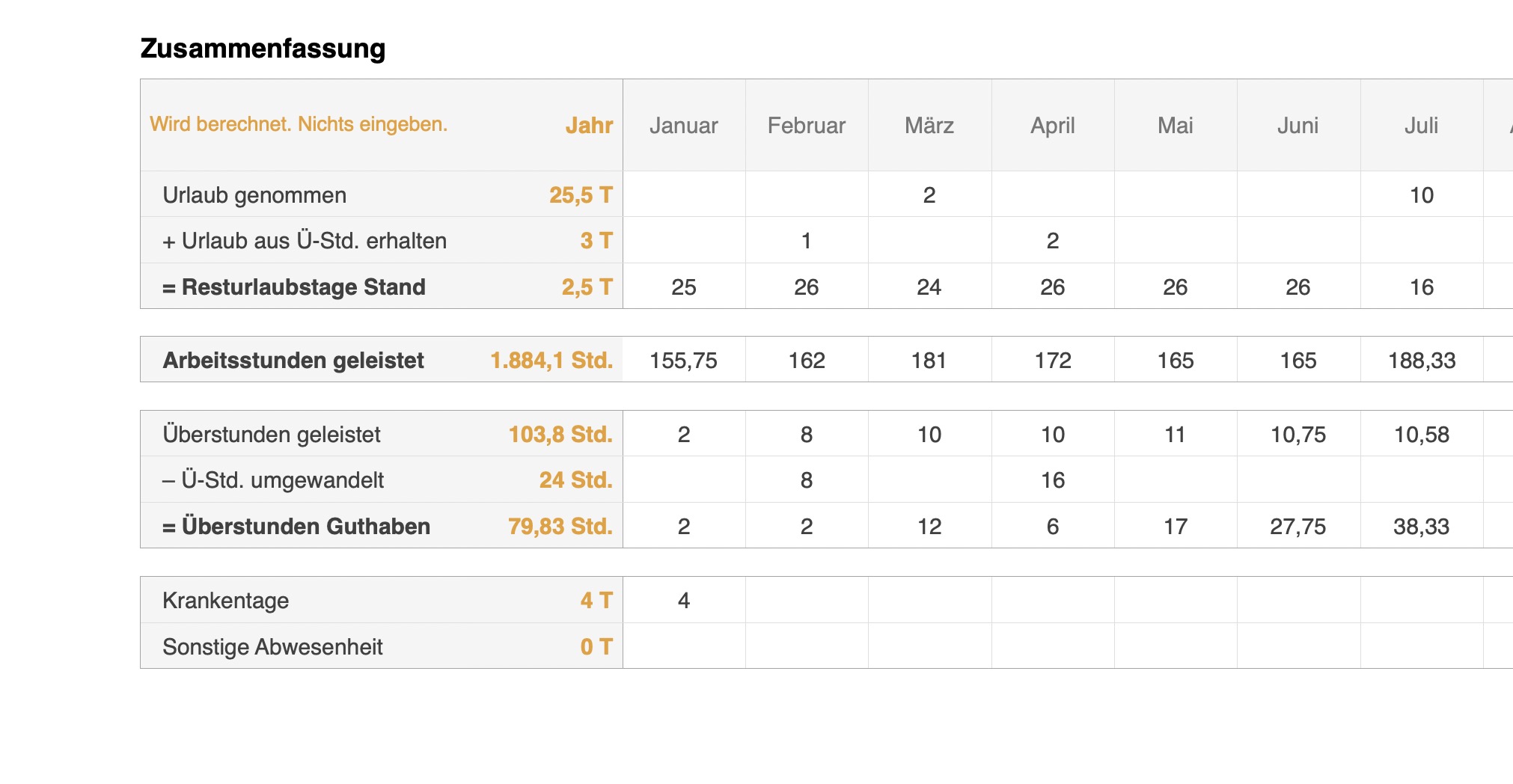Click the 2,5 T remaining vacation total
Screen dimensions: 1513x784
pos(587,287)
